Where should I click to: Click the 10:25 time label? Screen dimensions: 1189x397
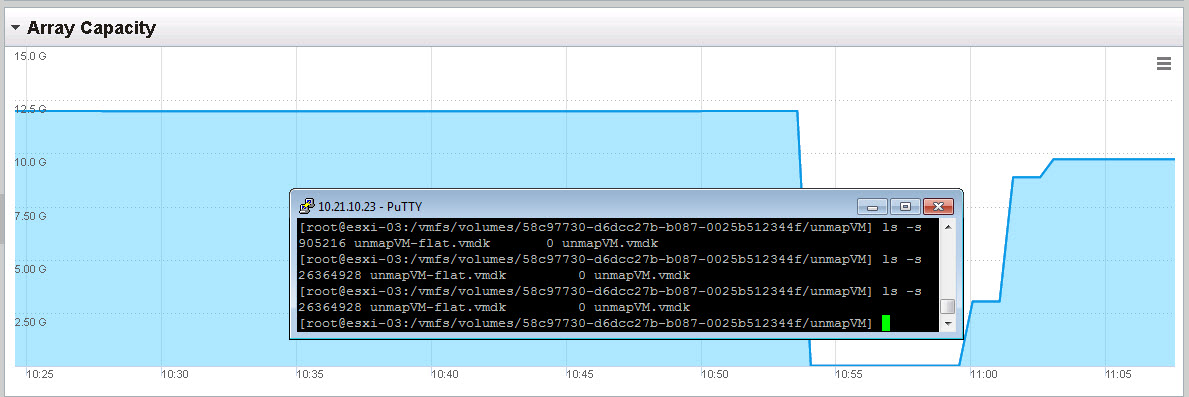coord(39,374)
